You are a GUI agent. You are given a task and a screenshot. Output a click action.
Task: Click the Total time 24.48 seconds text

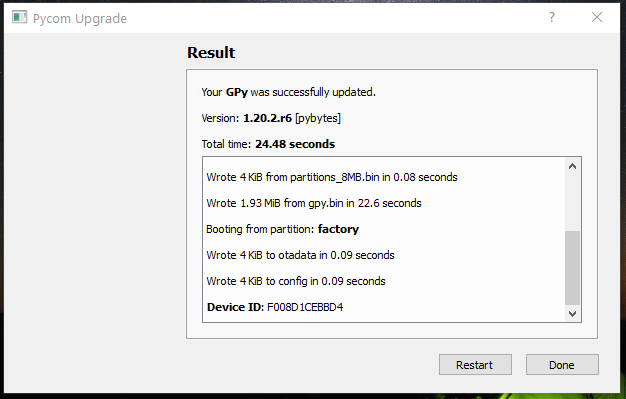[x=268, y=144]
